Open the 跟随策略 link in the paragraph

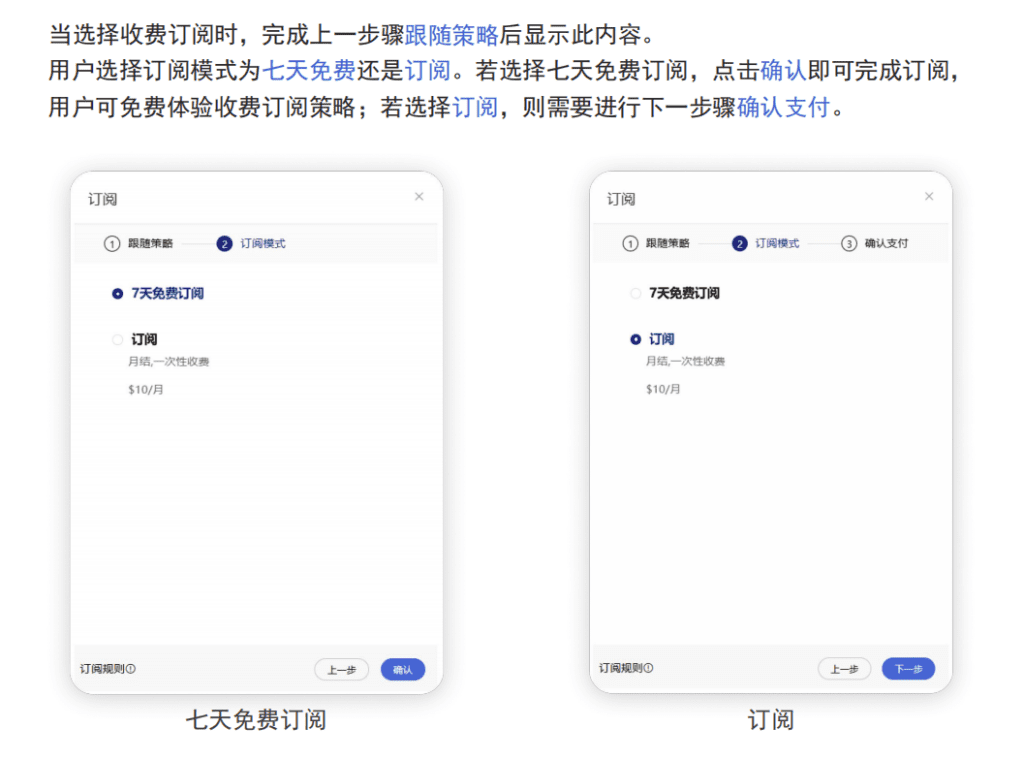[x=451, y=37]
